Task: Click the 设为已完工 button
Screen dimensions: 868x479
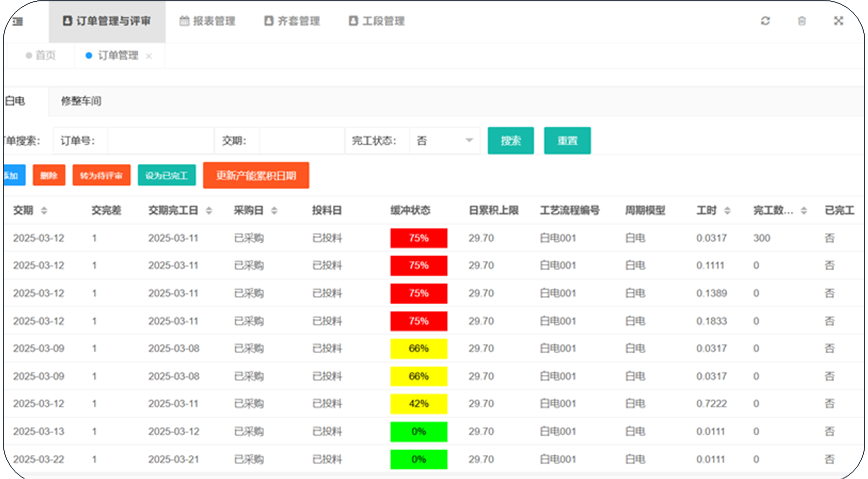Action: [167, 176]
